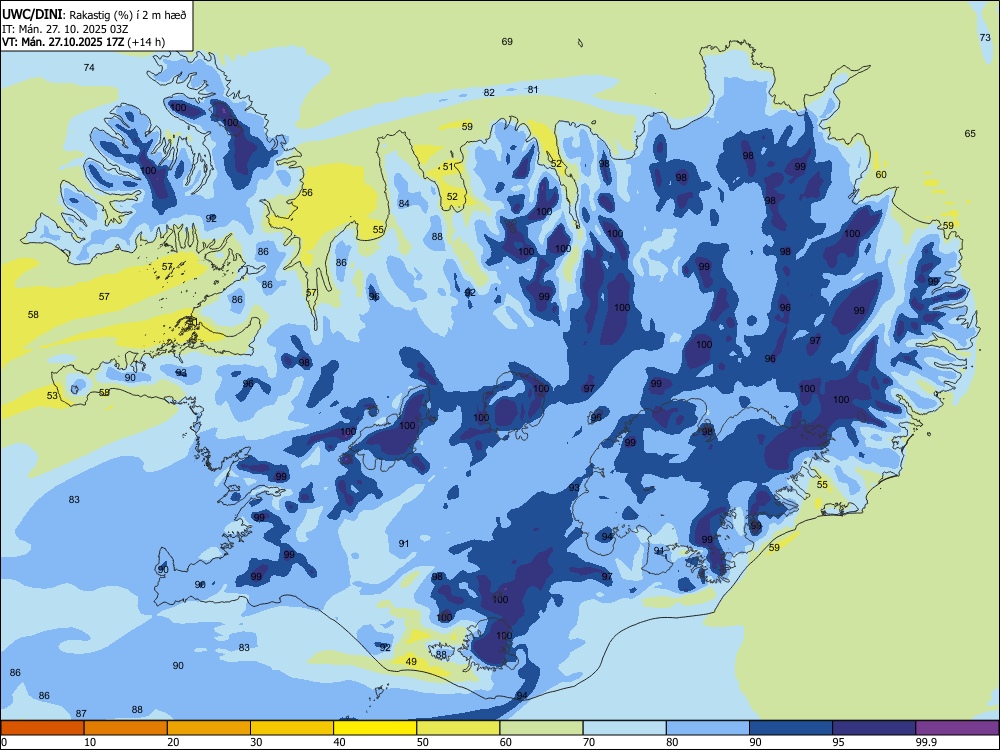Select the humidity value 49 on the map

(411, 661)
